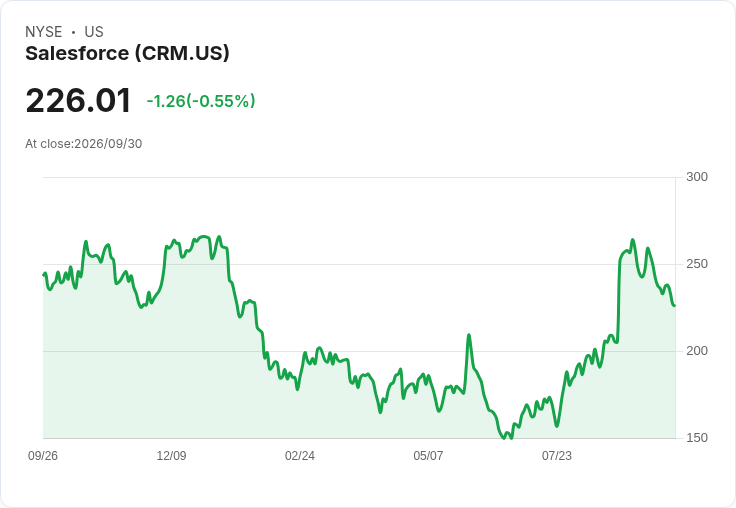Click the 12/09 date axis label
736x508 pixels.
(171, 455)
